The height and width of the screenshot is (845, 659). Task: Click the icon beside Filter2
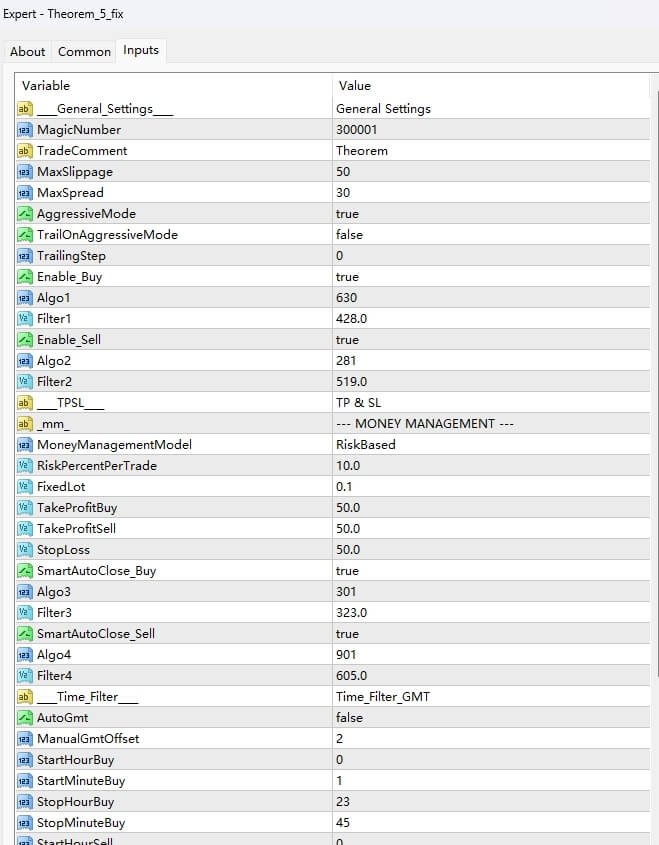(25, 382)
